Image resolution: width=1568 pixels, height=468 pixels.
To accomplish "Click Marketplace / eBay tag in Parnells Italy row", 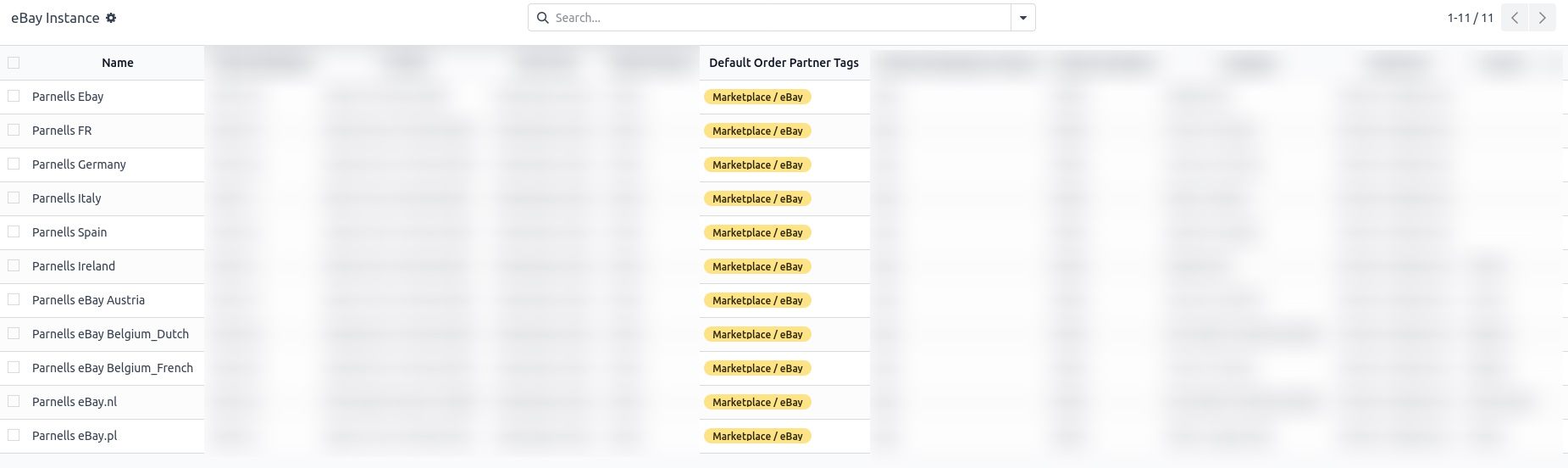I will pyautogui.click(x=757, y=198).
